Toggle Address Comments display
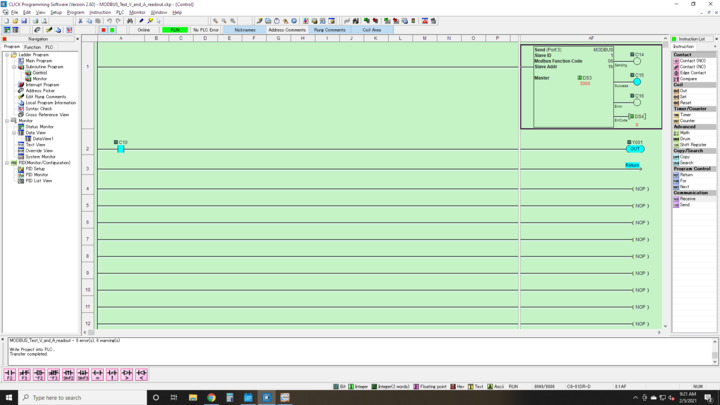 pos(287,30)
